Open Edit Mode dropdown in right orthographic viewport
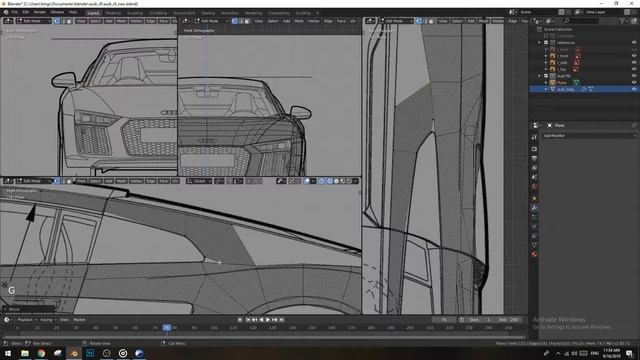 tap(34, 181)
